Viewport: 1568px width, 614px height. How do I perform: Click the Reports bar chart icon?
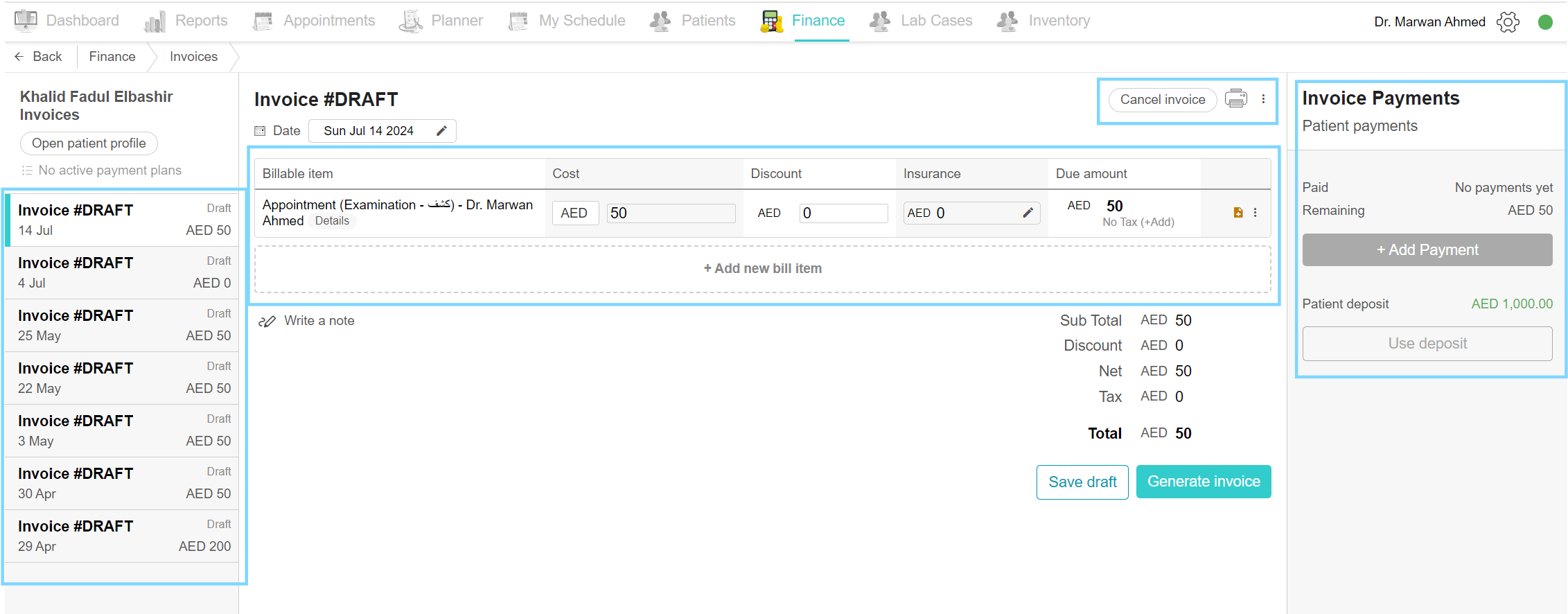point(155,21)
